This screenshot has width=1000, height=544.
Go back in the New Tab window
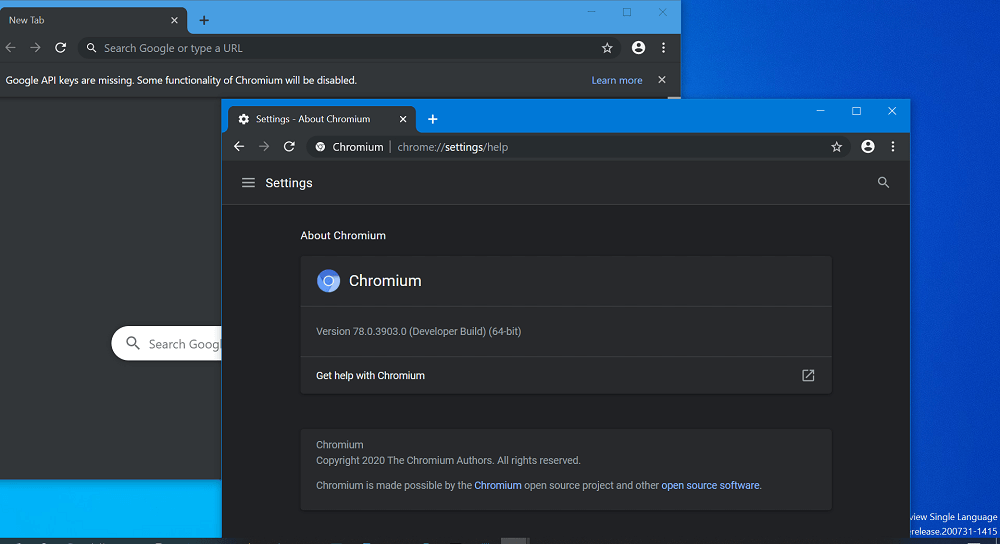pyautogui.click(x=11, y=48)
